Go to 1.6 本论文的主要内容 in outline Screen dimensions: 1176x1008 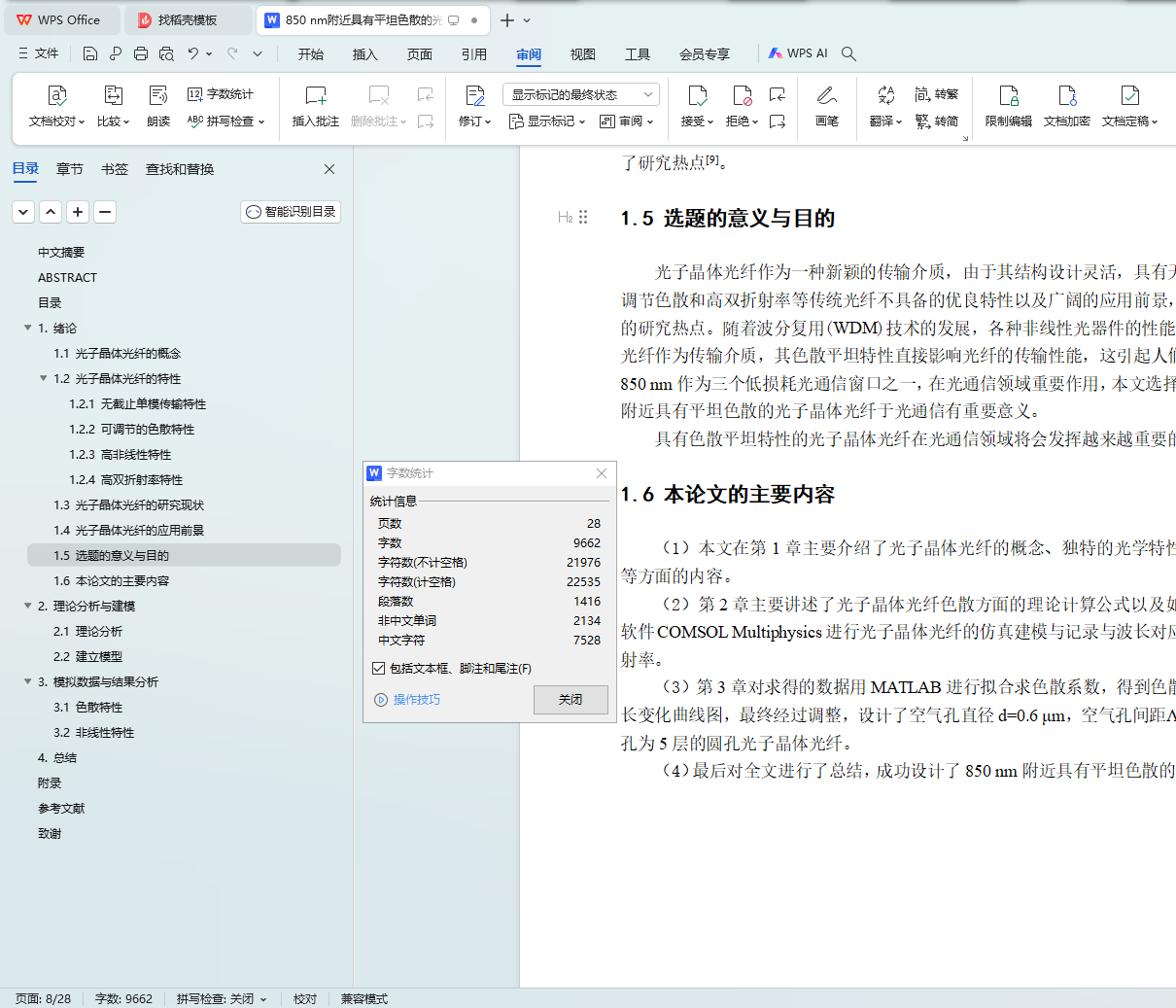pyautogui.click(x=111, y=581)
